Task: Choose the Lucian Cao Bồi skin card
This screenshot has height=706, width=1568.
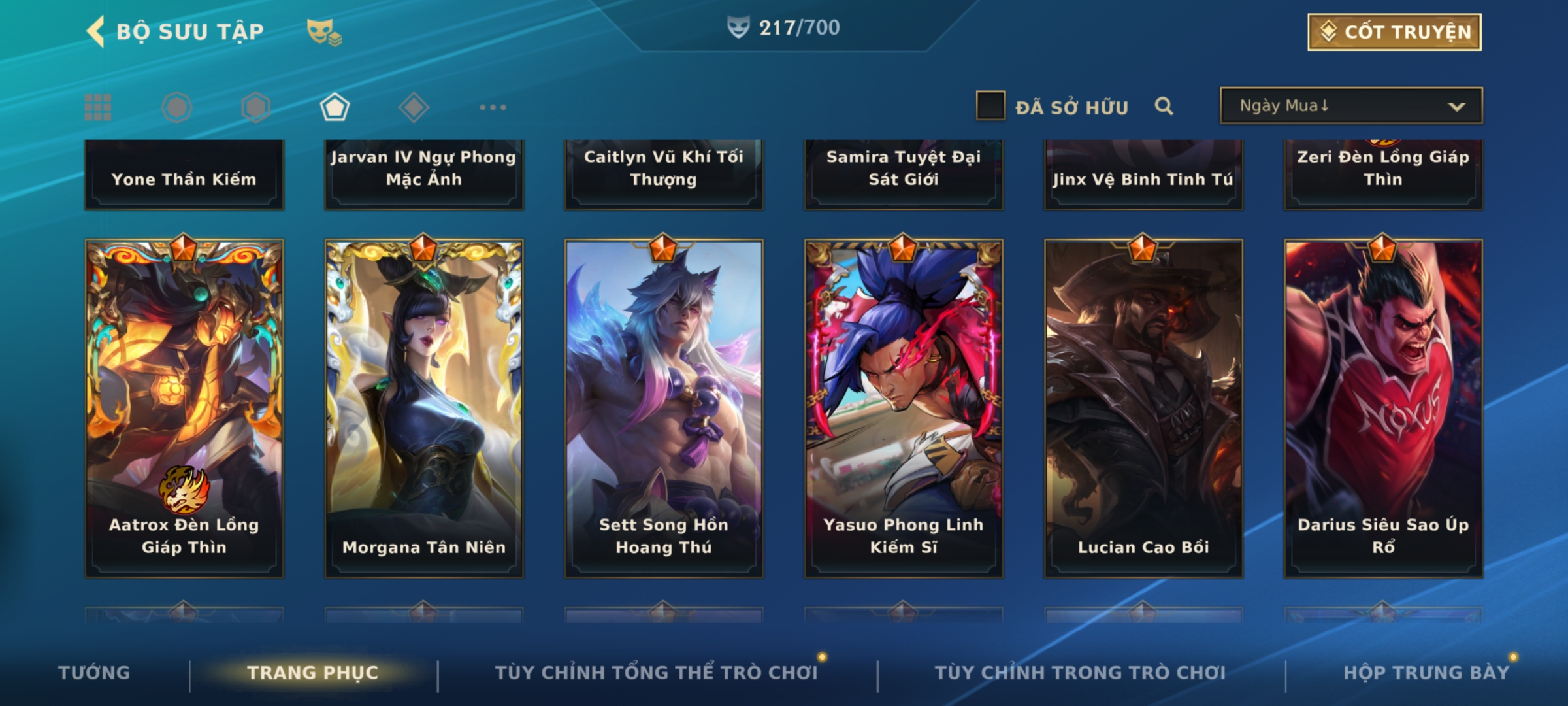Action: [1143, 409]
